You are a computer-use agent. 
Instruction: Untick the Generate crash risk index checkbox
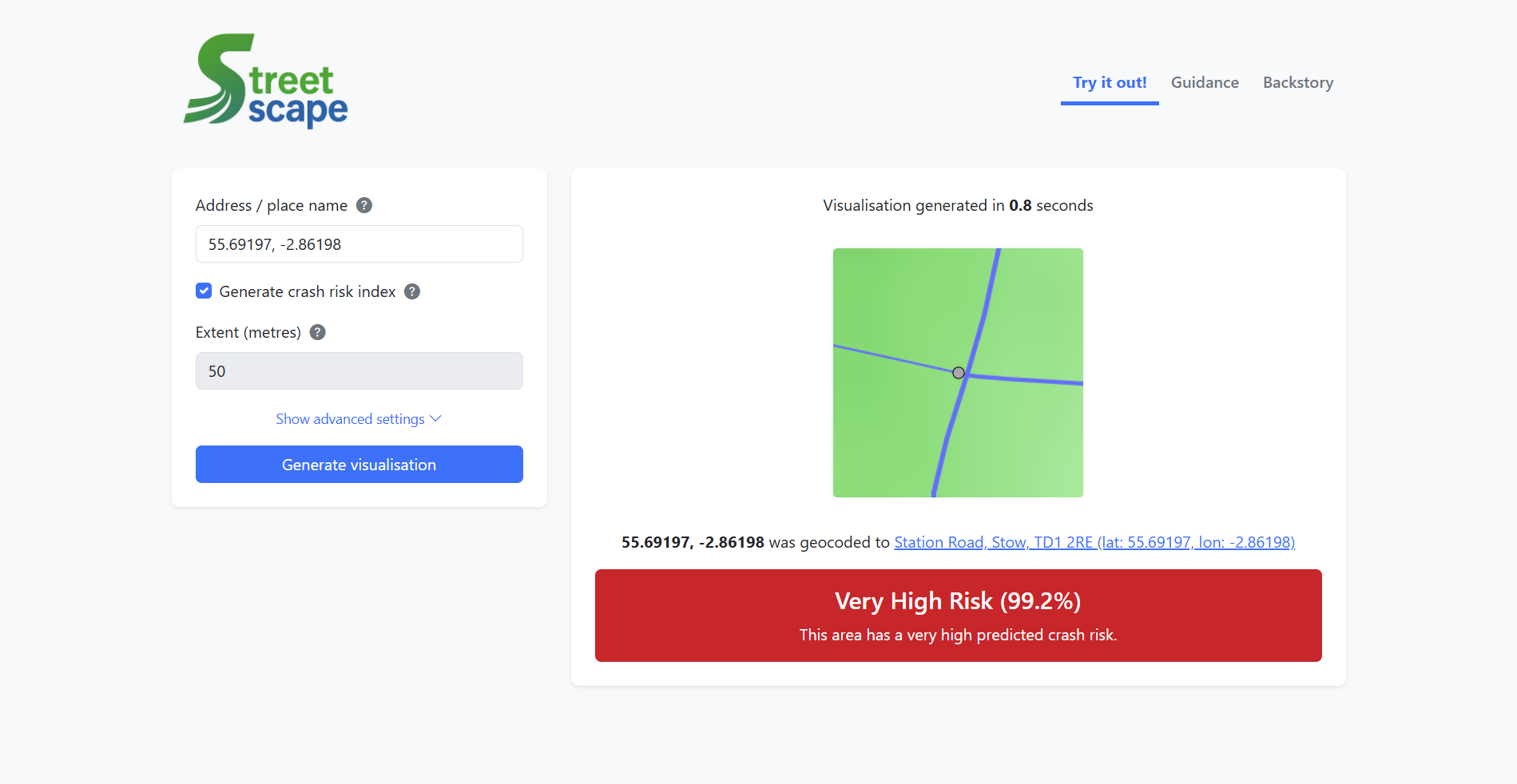(x=204, y=291)
